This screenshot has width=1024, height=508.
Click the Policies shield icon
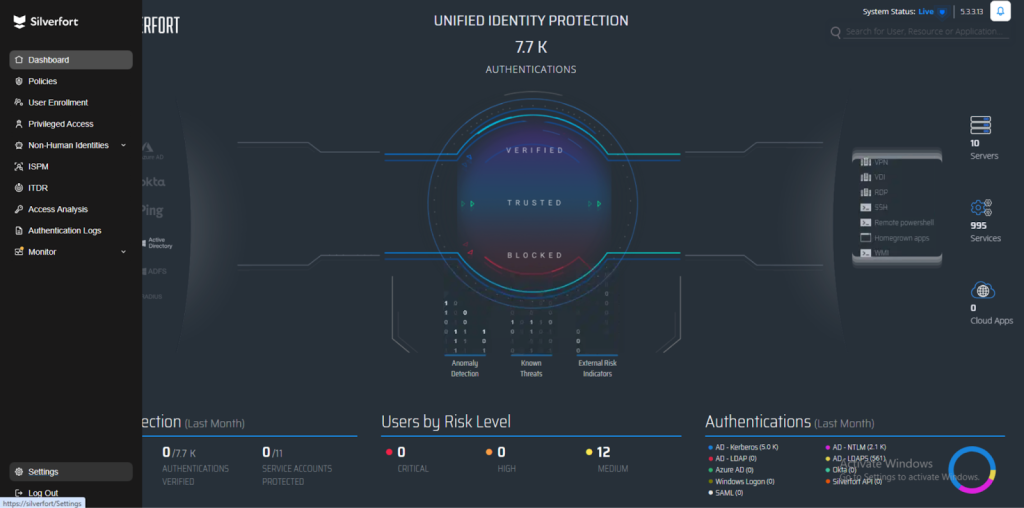click(19, 81)
